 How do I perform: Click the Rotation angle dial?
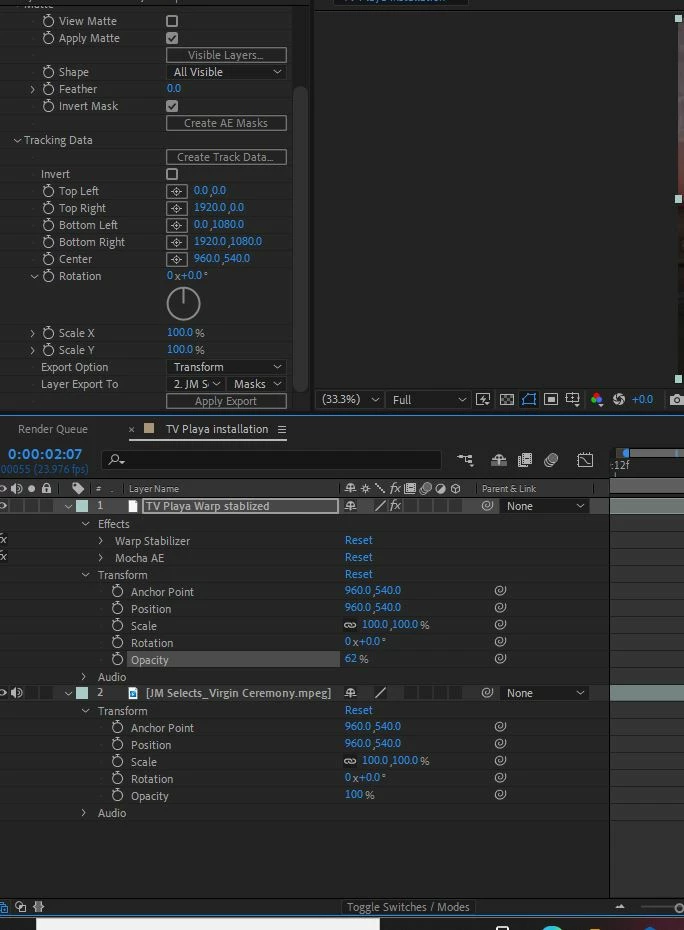(x=183, y=304)
